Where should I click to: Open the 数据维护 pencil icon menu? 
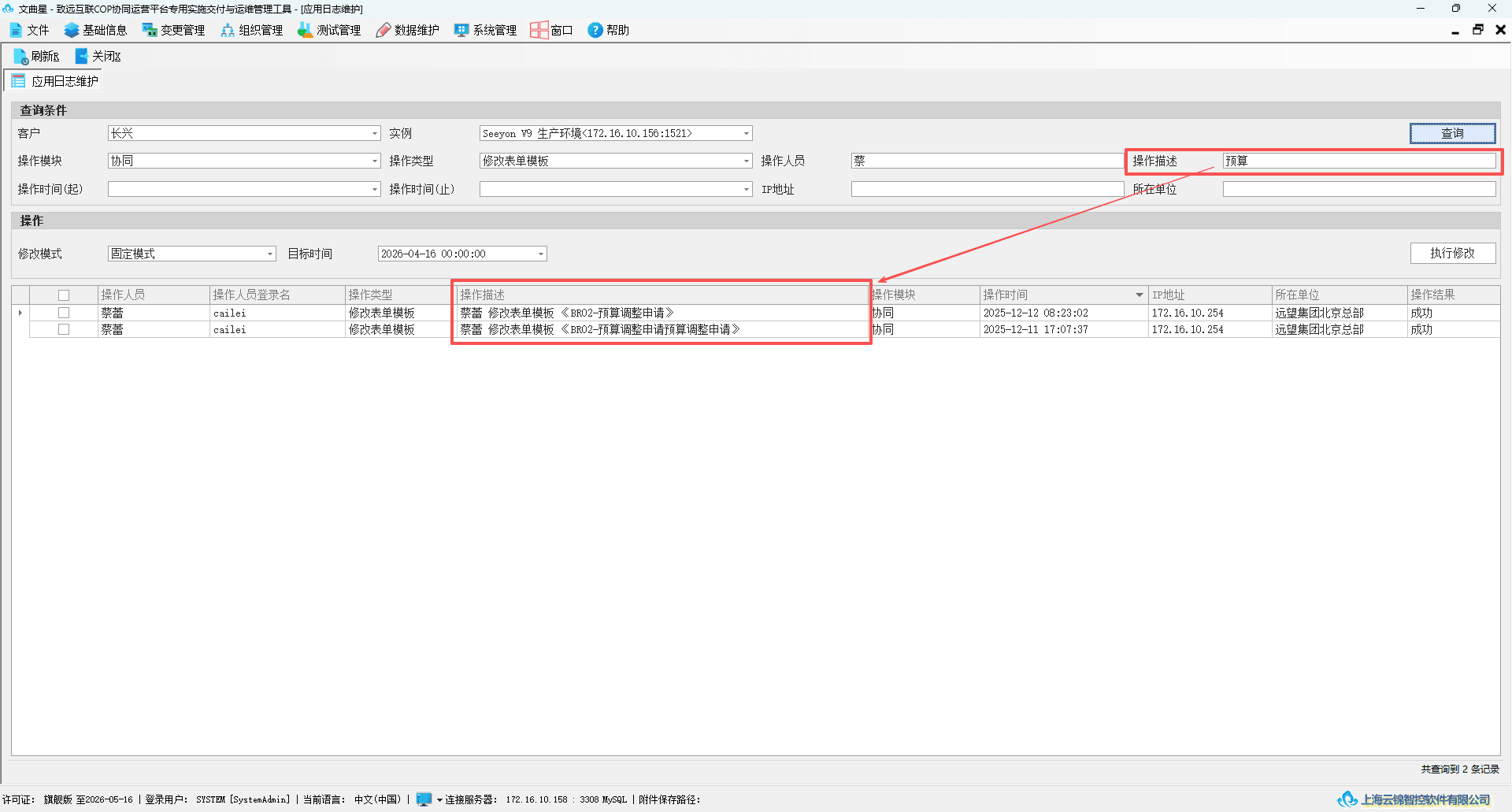point(384,30)
